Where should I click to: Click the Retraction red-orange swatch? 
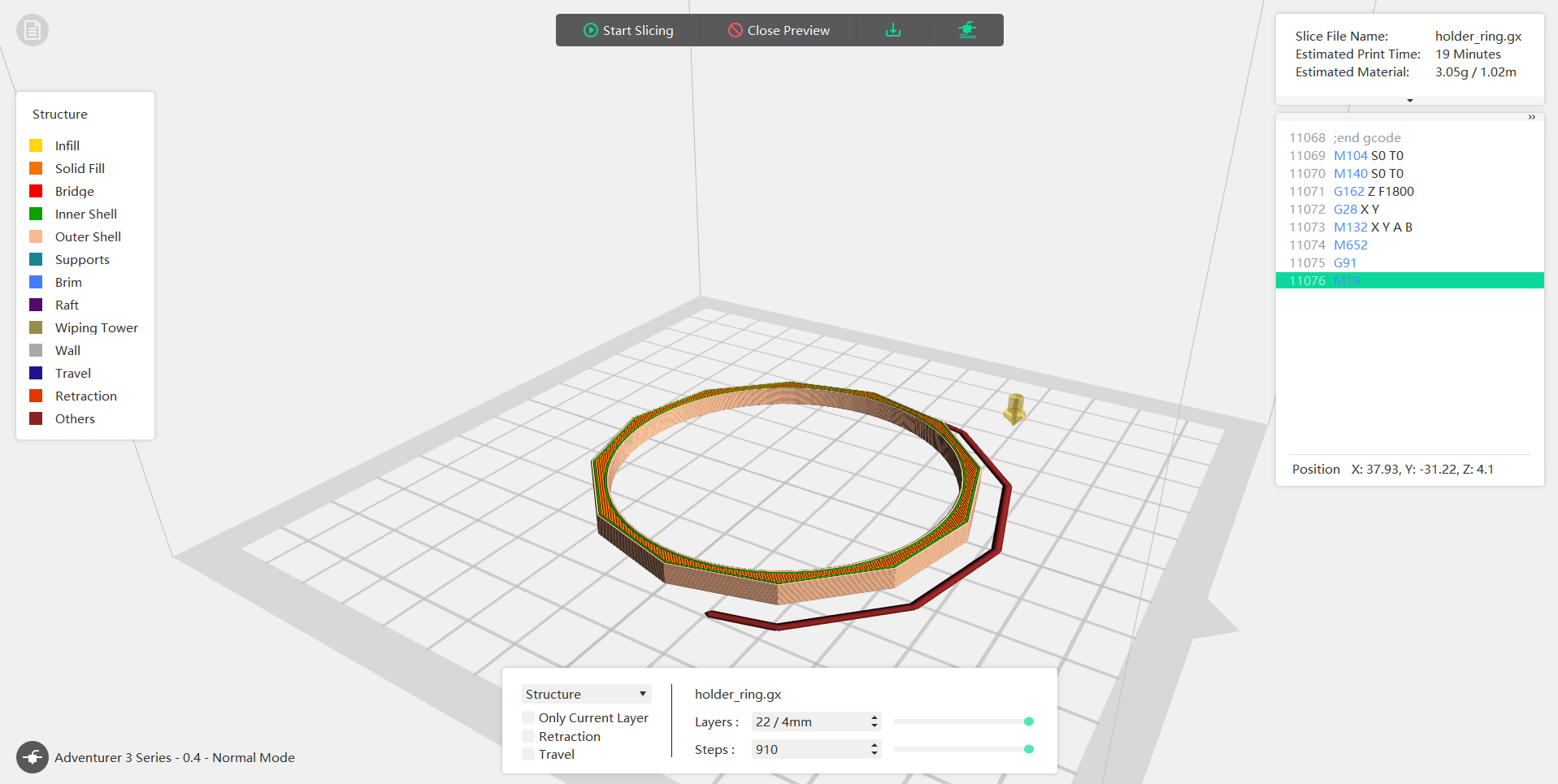pos(36,396)
